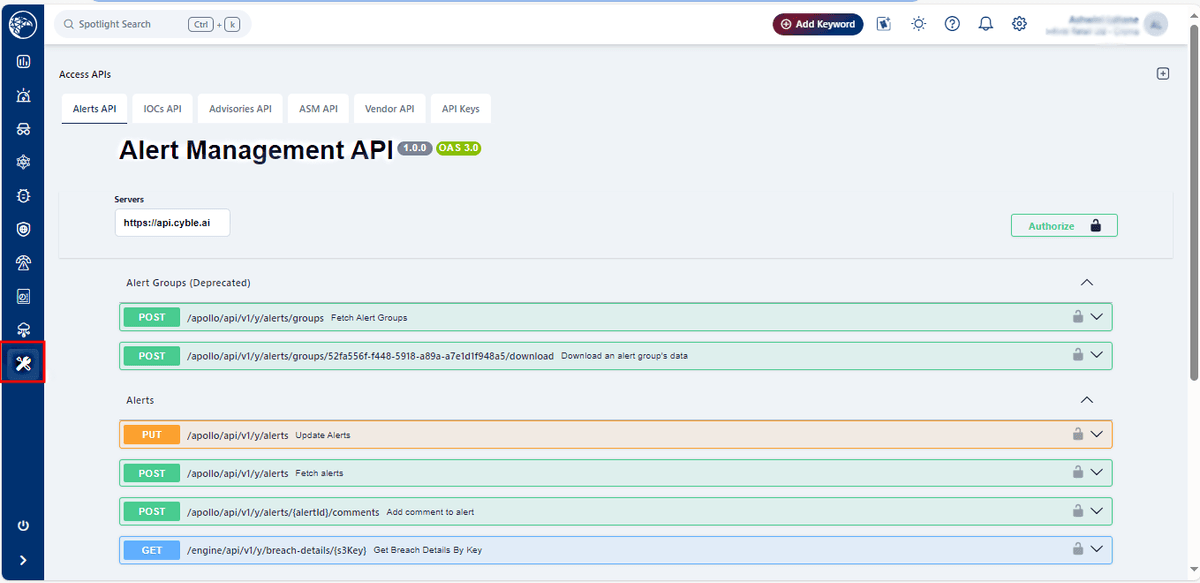Click lock icon on Fetch Alert Groups row
This screenshot has width=1200, height=583.
coord(1078,317)
